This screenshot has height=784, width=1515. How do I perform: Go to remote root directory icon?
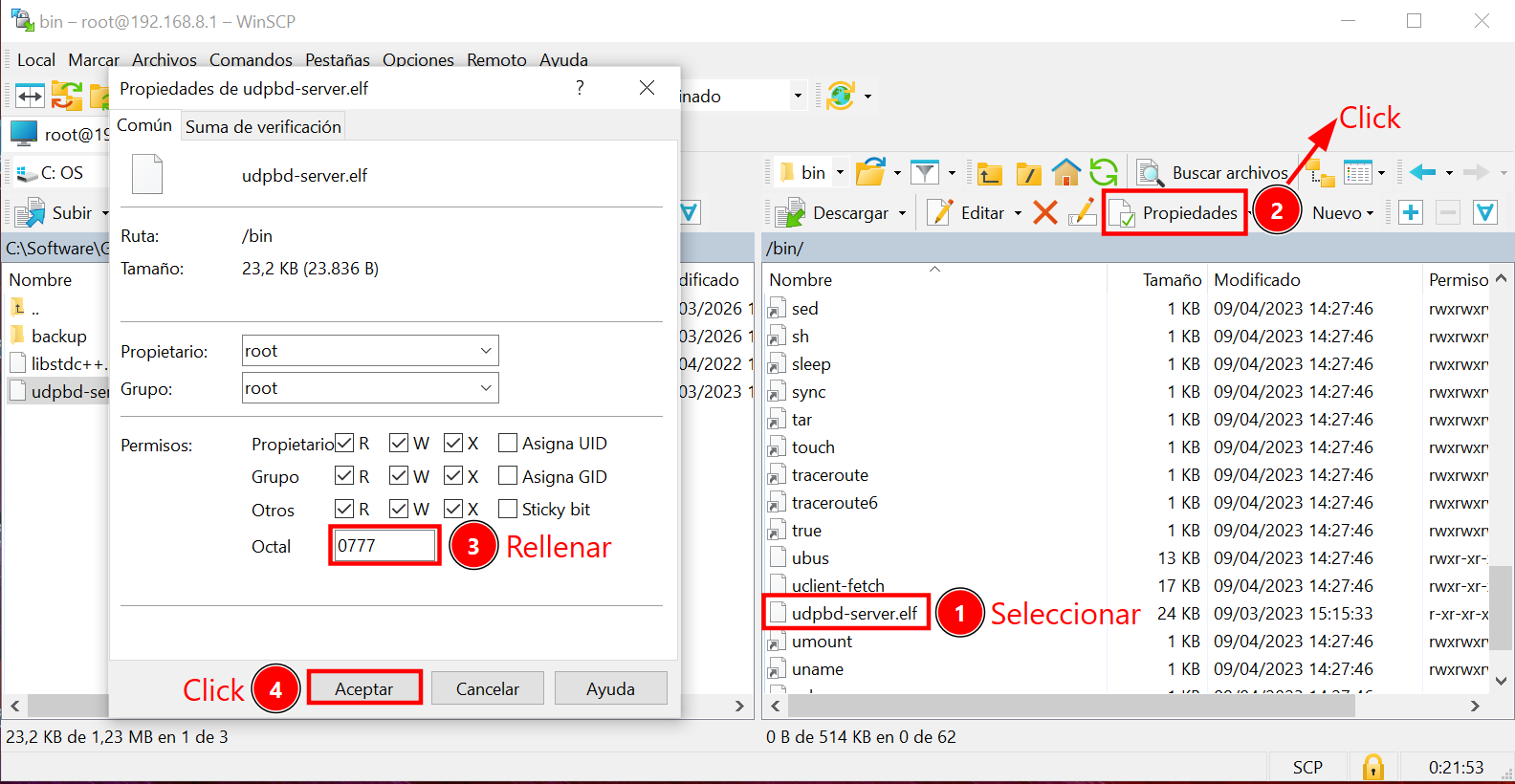(1028, 173)
